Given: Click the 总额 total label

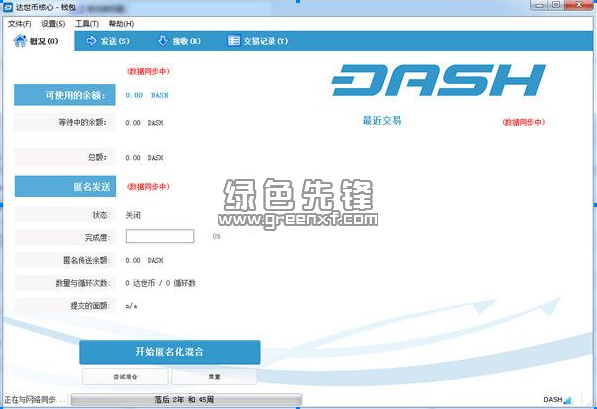Looking at the screenshot, I should (65, 157).
